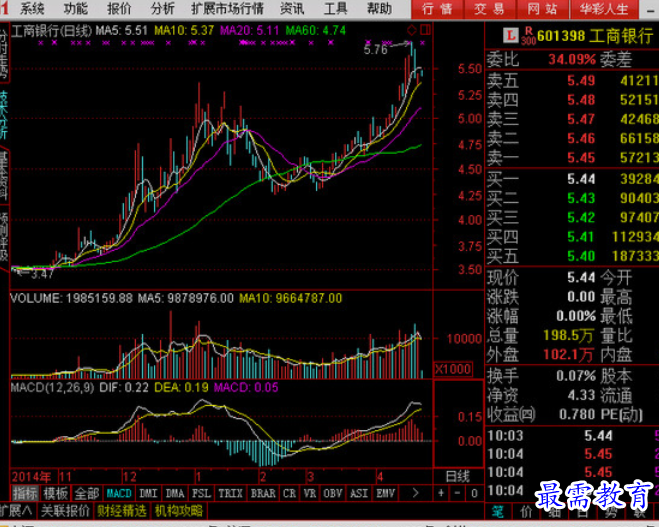Open the 机构攻略 tab
The height and width of the screenshot is (527, 659).
coord(179,511)
